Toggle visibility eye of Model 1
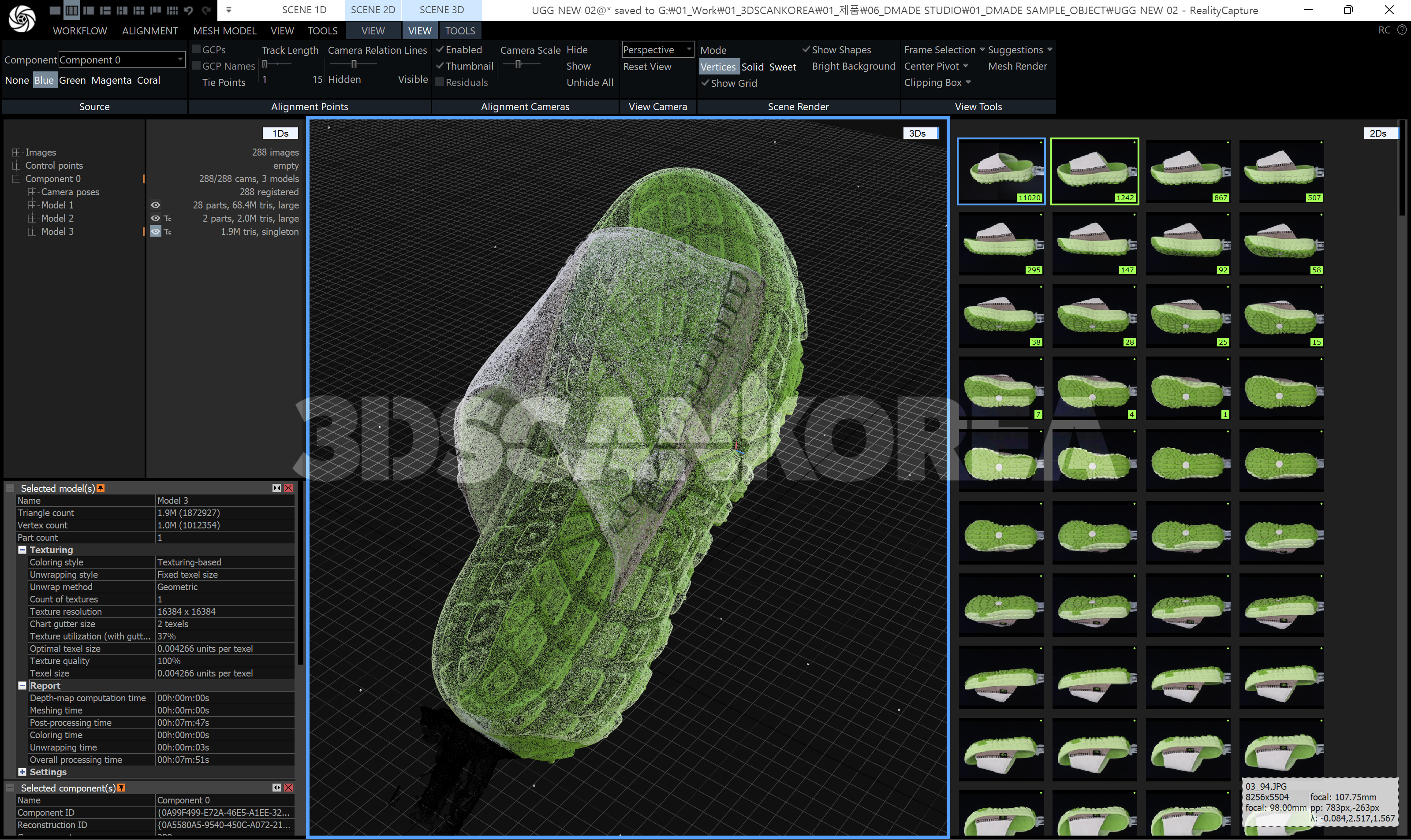Screen dimensions: 1411x840 pyautogui.click(x=156, y=205)
